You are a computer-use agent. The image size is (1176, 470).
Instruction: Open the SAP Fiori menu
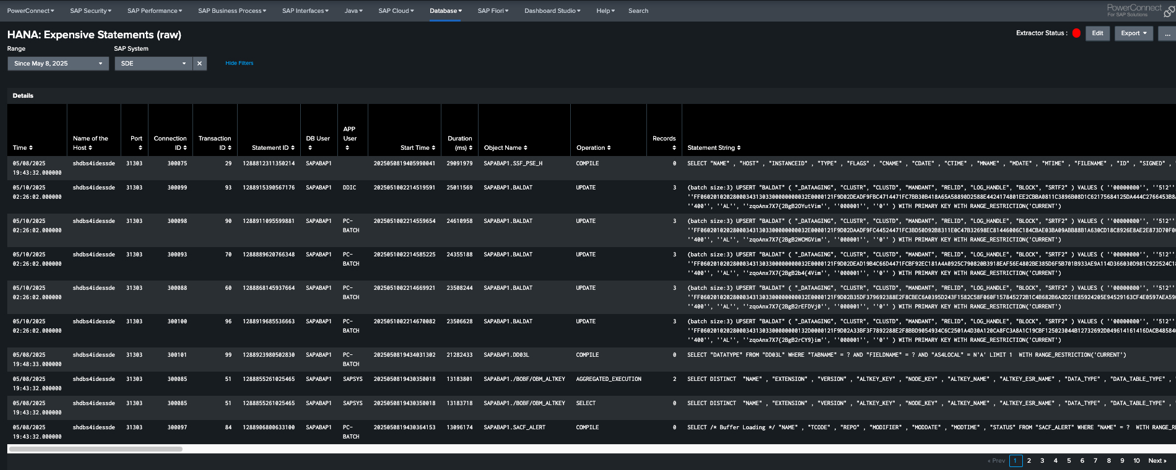click(492, 11)
